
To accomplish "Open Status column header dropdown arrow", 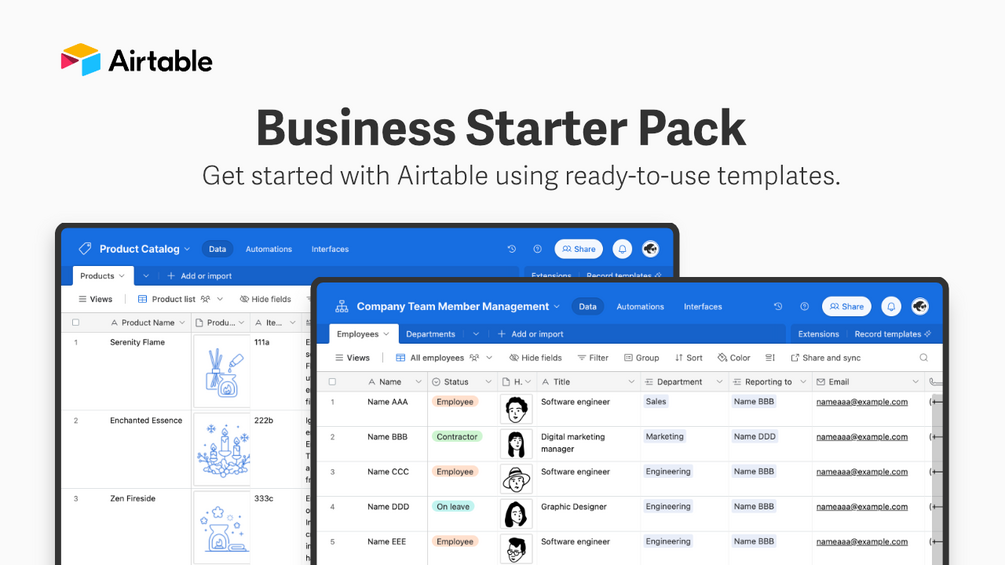I will 488,382.
